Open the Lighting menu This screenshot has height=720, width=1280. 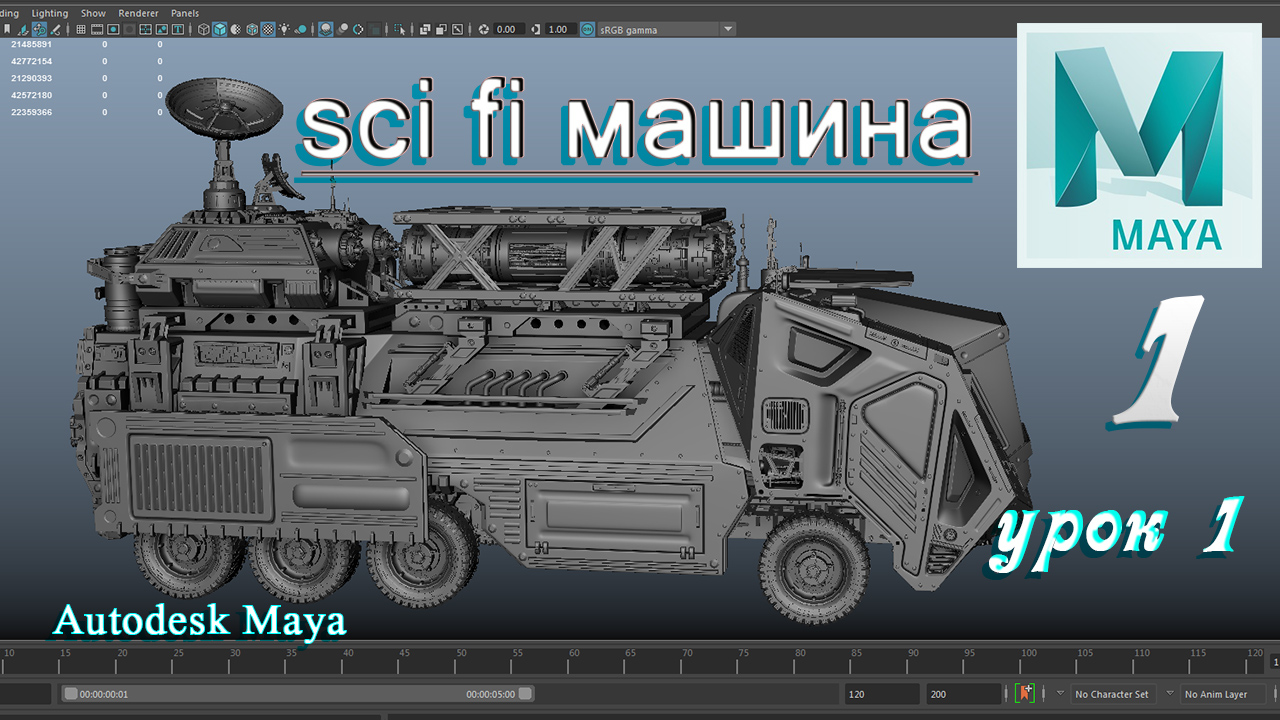(x=50, y=13)
